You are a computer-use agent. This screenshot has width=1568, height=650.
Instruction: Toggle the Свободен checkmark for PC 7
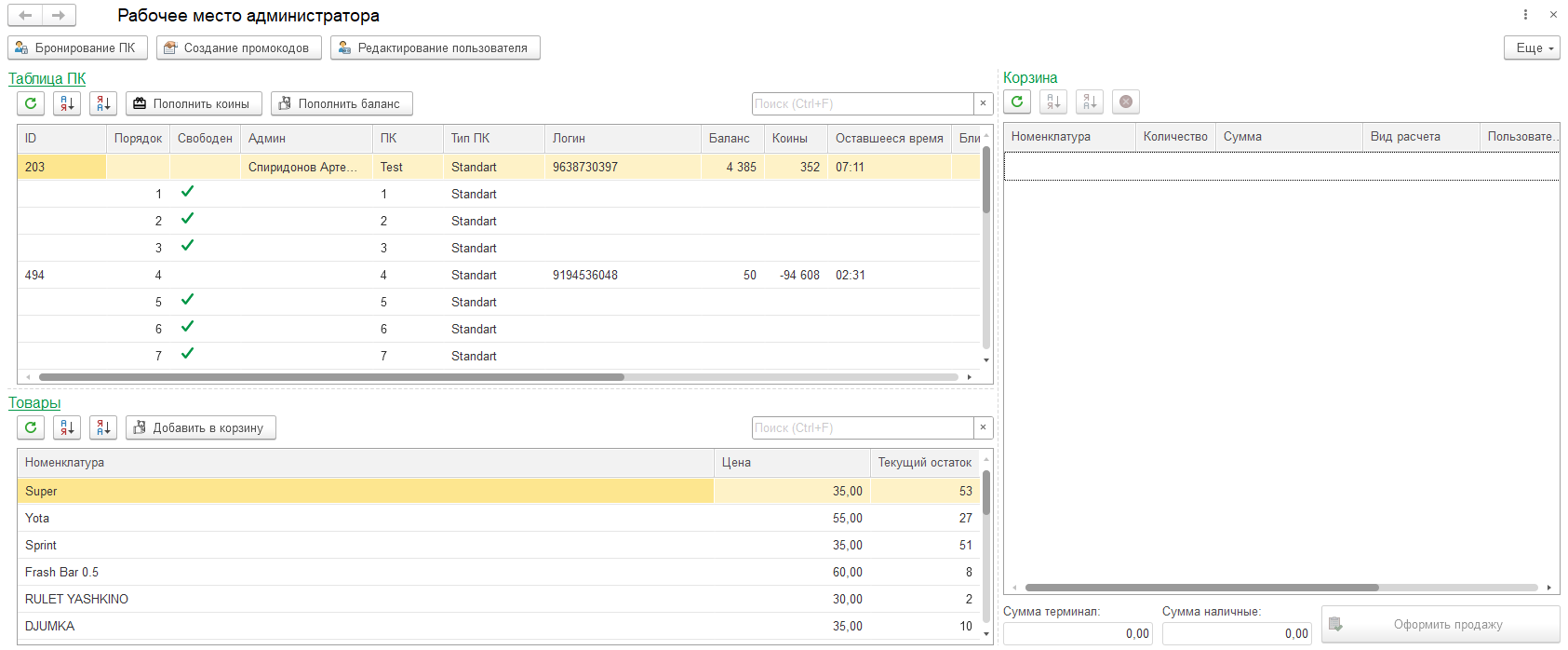coord(187,354)
